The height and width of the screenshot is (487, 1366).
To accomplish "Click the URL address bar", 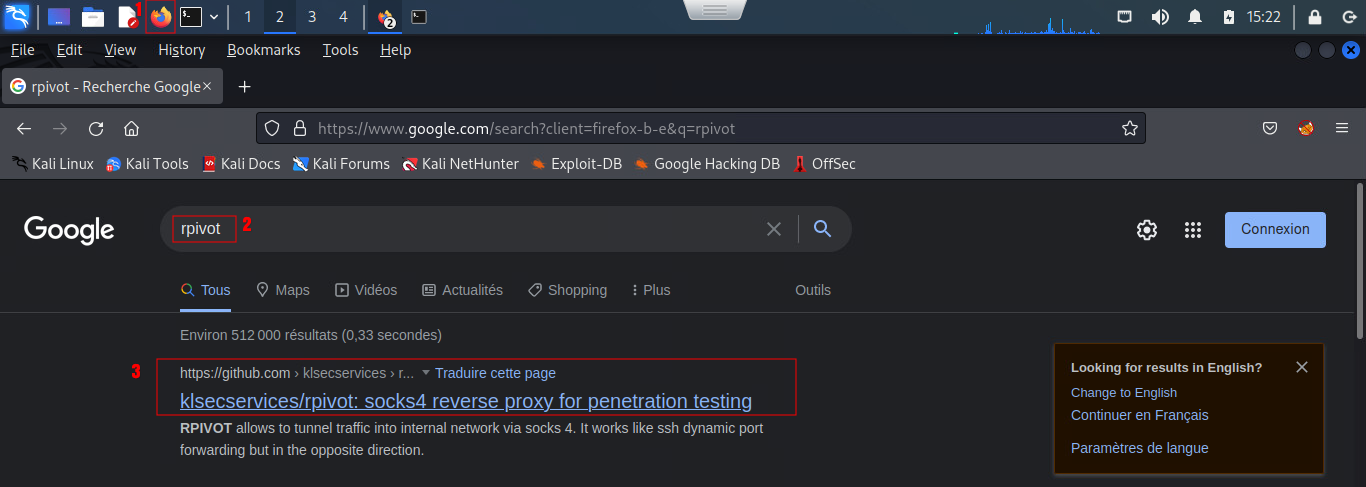I will click(x=700, y=129).
